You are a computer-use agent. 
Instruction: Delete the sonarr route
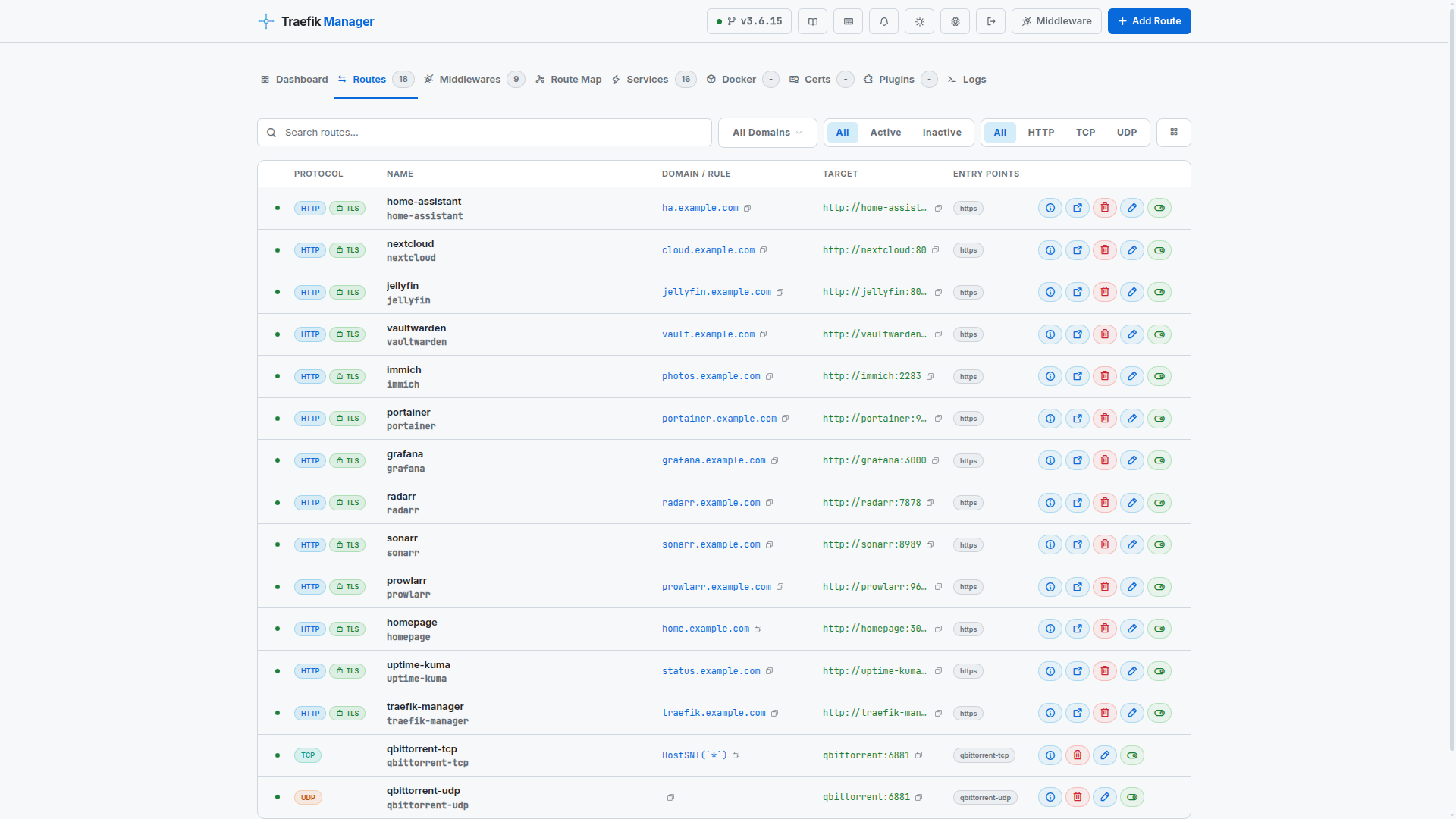1105,544
